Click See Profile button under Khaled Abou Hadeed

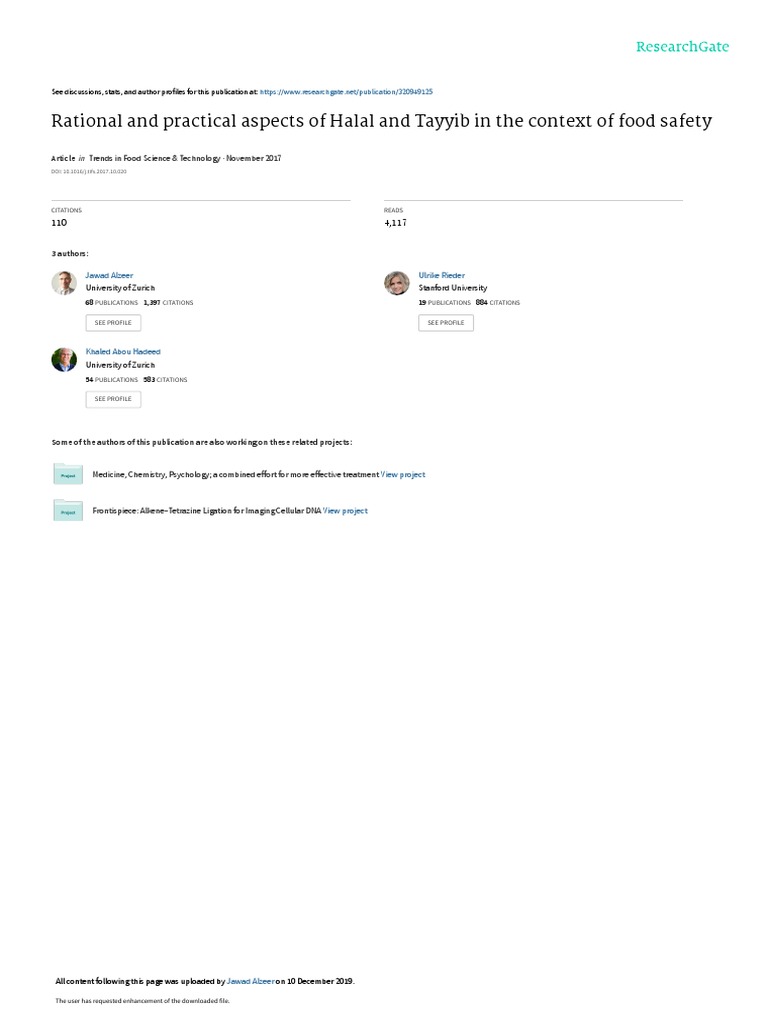pyautogui.click(x=113, y=399)
